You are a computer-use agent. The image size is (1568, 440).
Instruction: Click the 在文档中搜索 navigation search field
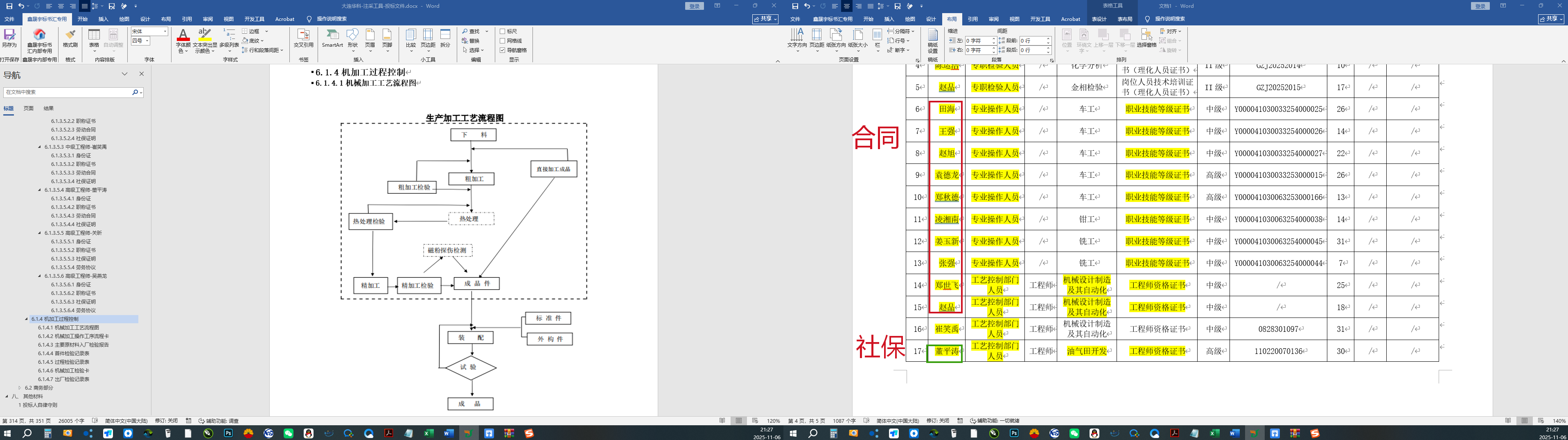(68, 92)
